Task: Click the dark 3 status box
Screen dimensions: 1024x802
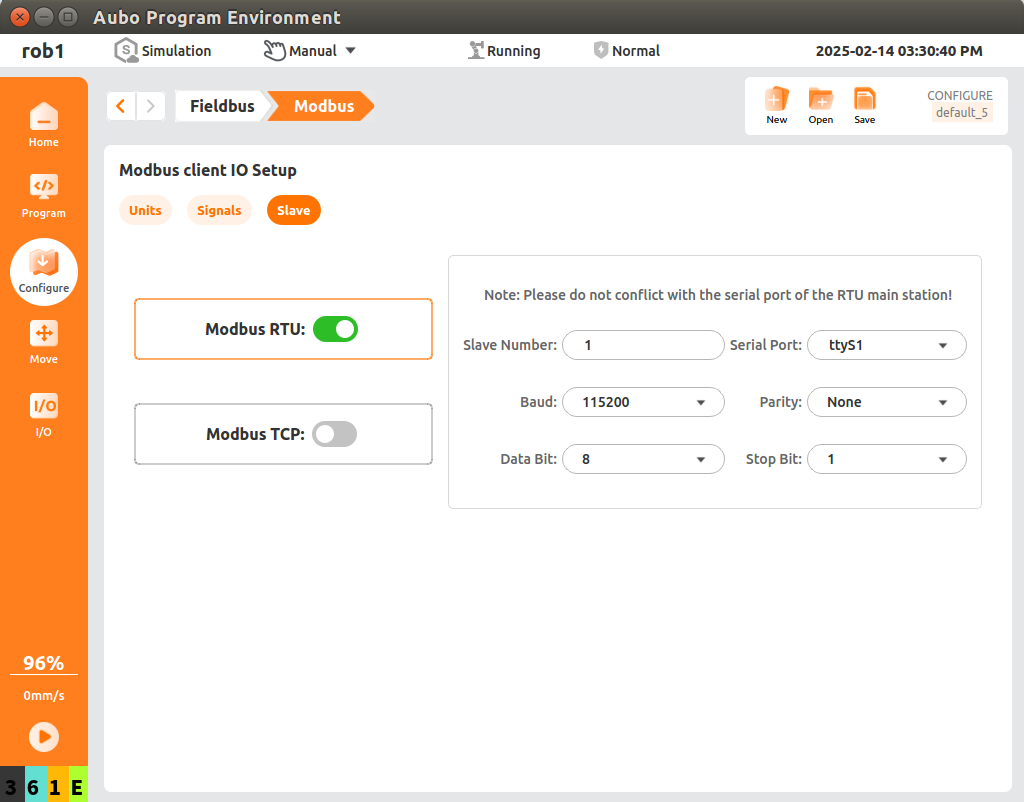Action: click(x=12, y=786)
